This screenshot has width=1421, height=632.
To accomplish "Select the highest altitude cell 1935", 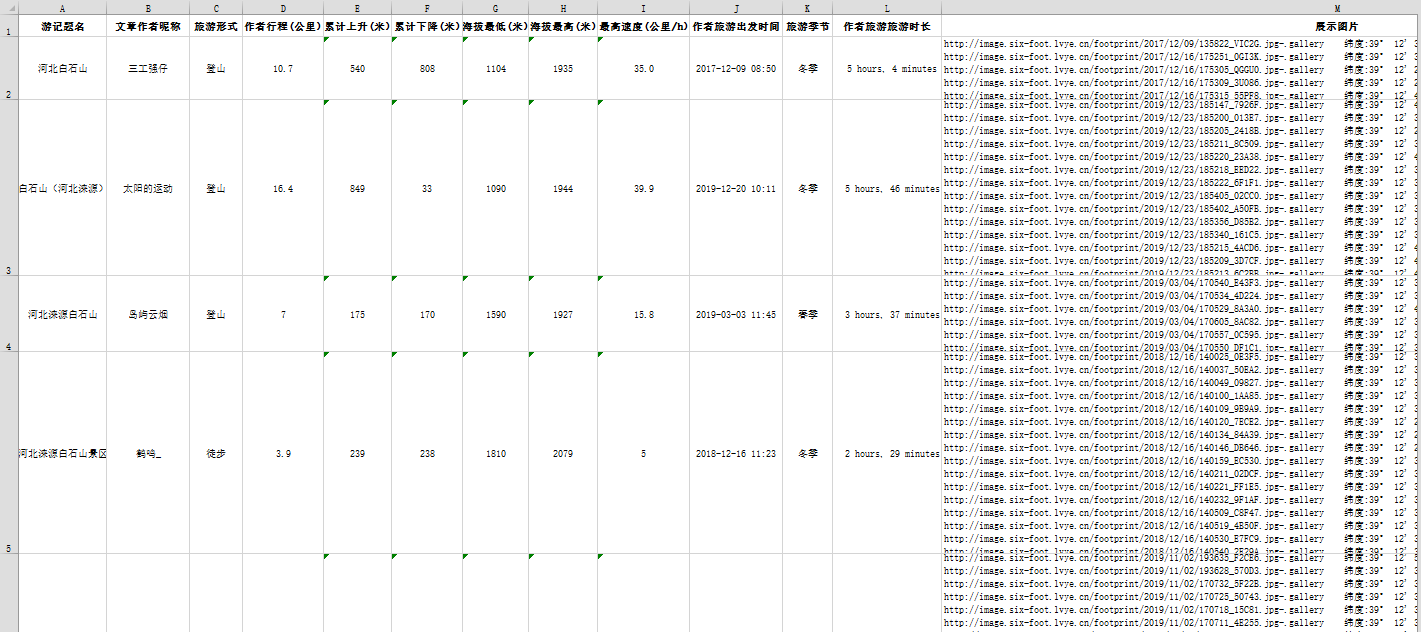I will pyautogui.click(x=564, y=69).
